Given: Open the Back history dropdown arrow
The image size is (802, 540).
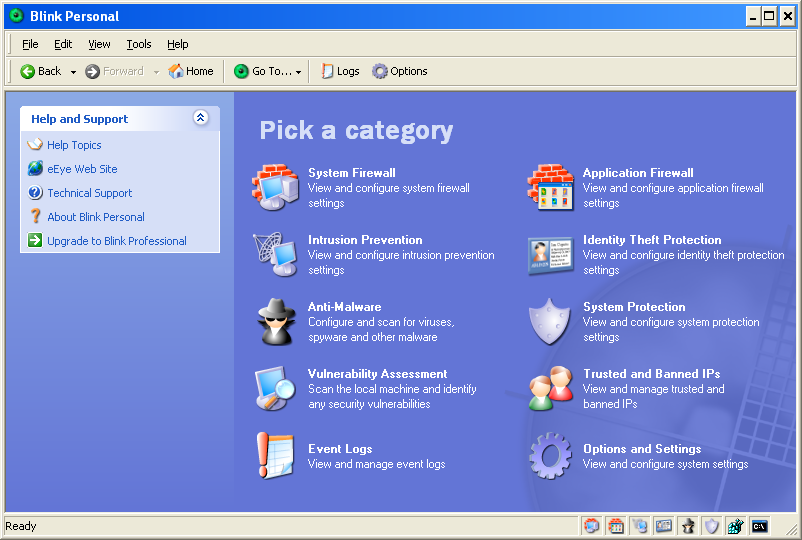Looking at the screenshot, I should (73, 72).
